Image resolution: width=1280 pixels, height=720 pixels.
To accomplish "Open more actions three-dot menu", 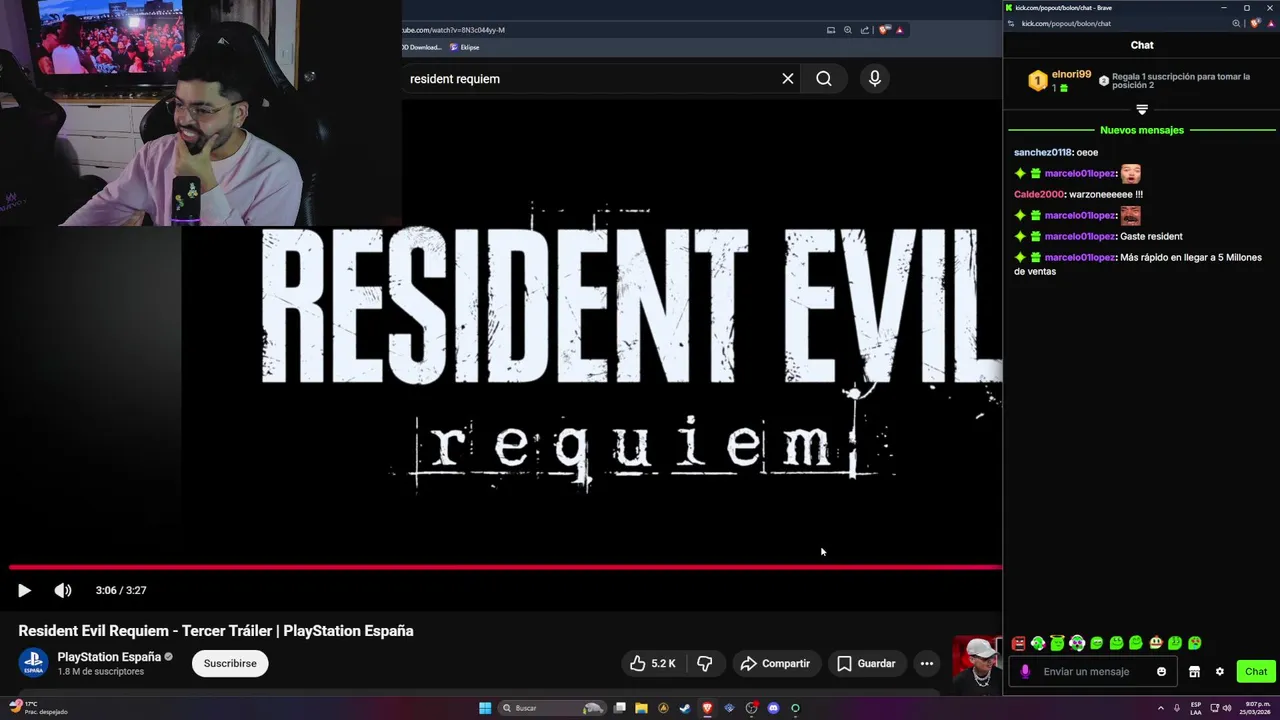I will pyautogui.click(x=927, y=663).
